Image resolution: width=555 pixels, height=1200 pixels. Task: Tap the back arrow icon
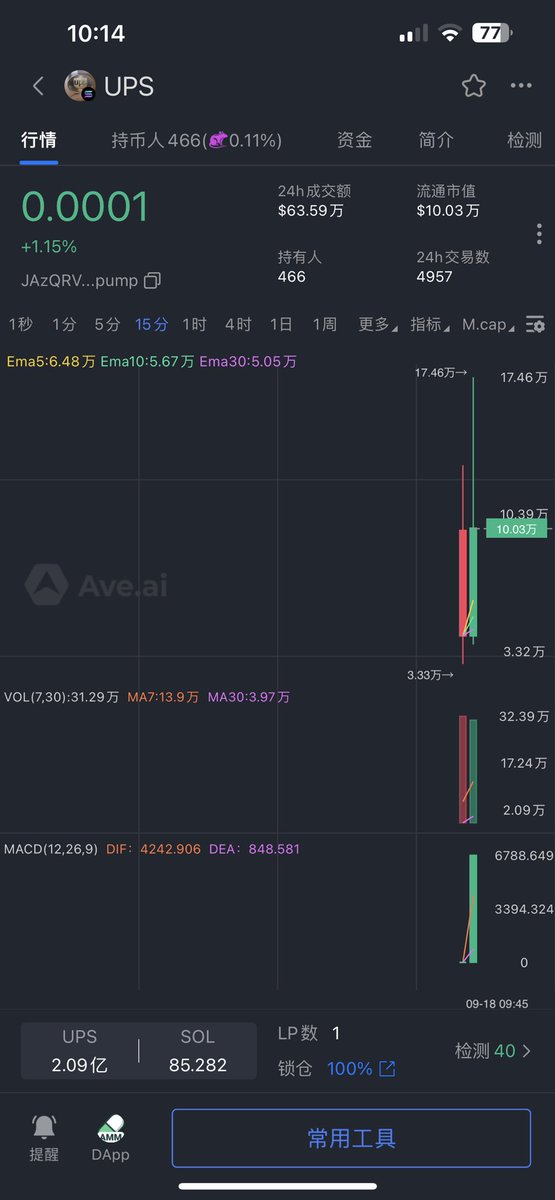pyautogui.click(x=38, y=86)
